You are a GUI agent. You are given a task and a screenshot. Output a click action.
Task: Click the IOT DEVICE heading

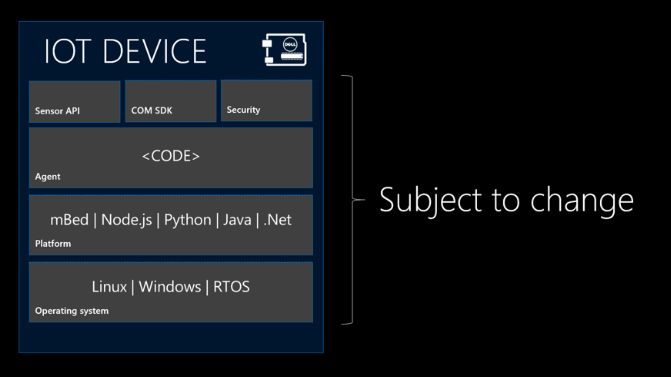pos(125,51)
